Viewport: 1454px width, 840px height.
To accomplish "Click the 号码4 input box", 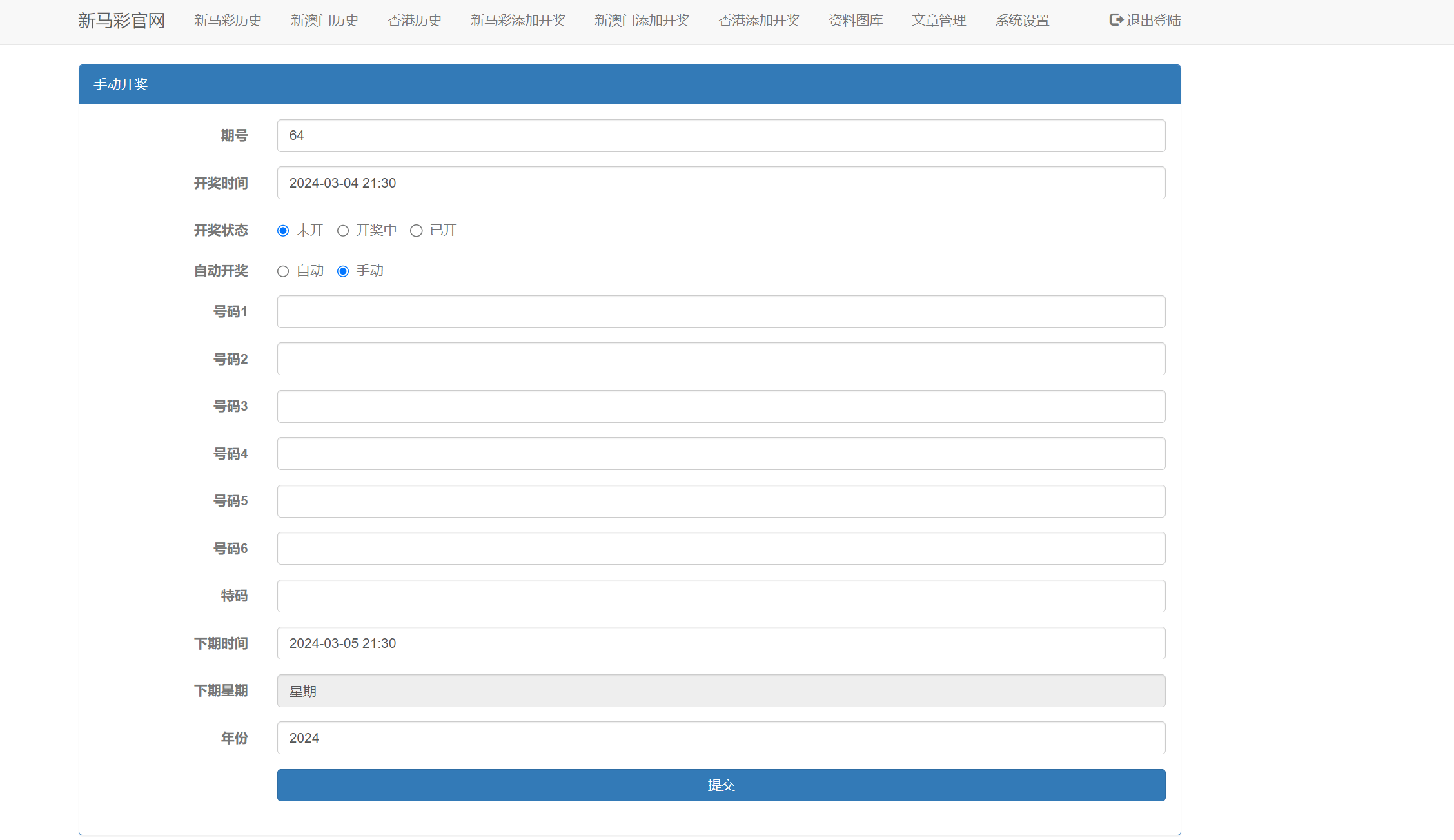I will (x=721, y=454).
